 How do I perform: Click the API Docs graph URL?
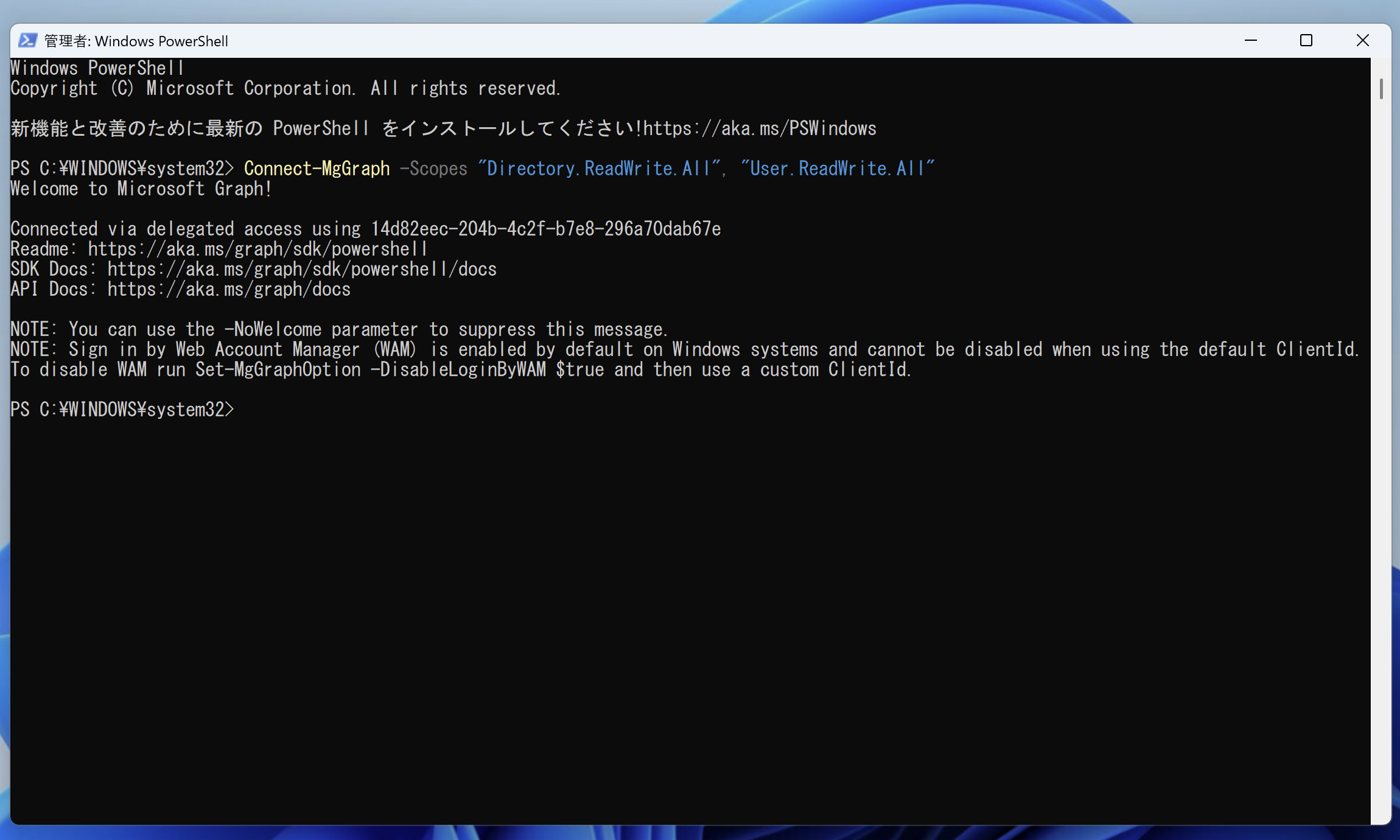coord(229,289)
